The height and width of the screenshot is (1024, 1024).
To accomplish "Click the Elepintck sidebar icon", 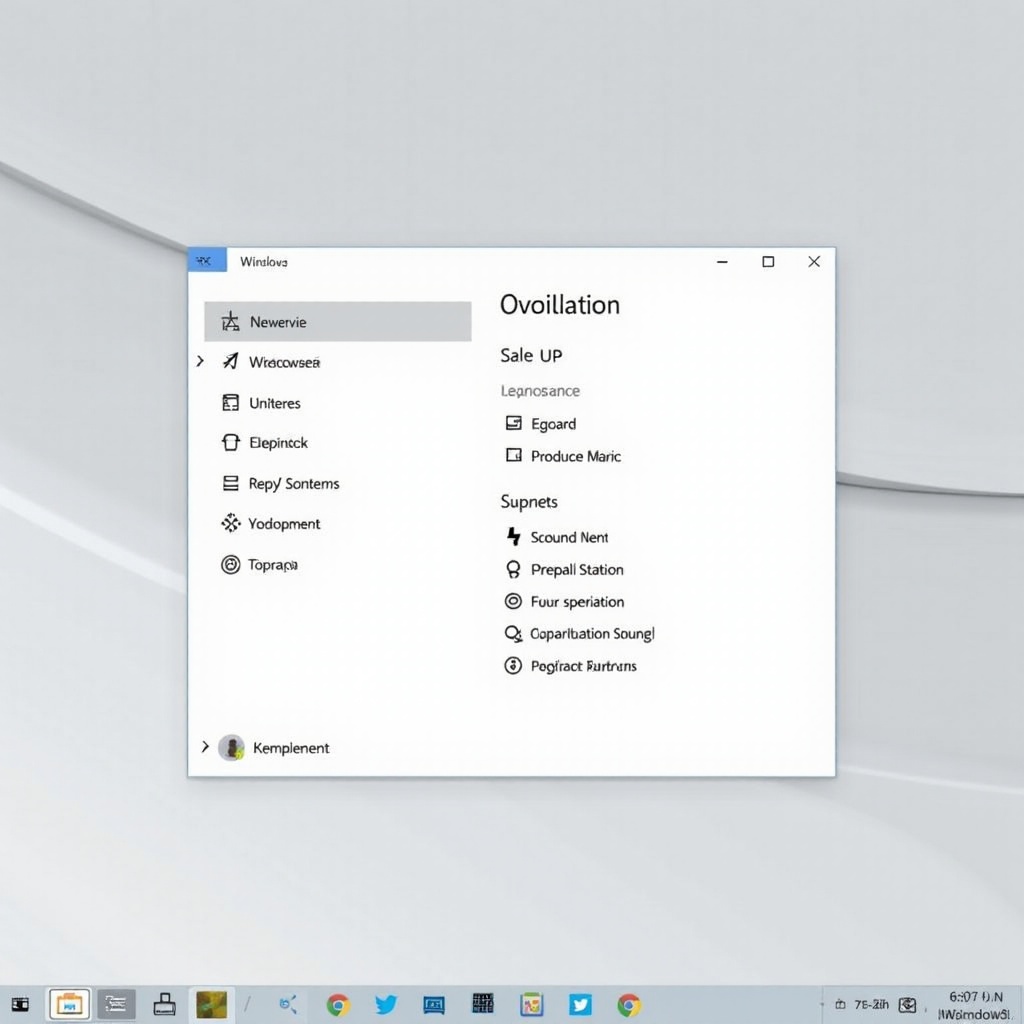I will pos(231,442).
